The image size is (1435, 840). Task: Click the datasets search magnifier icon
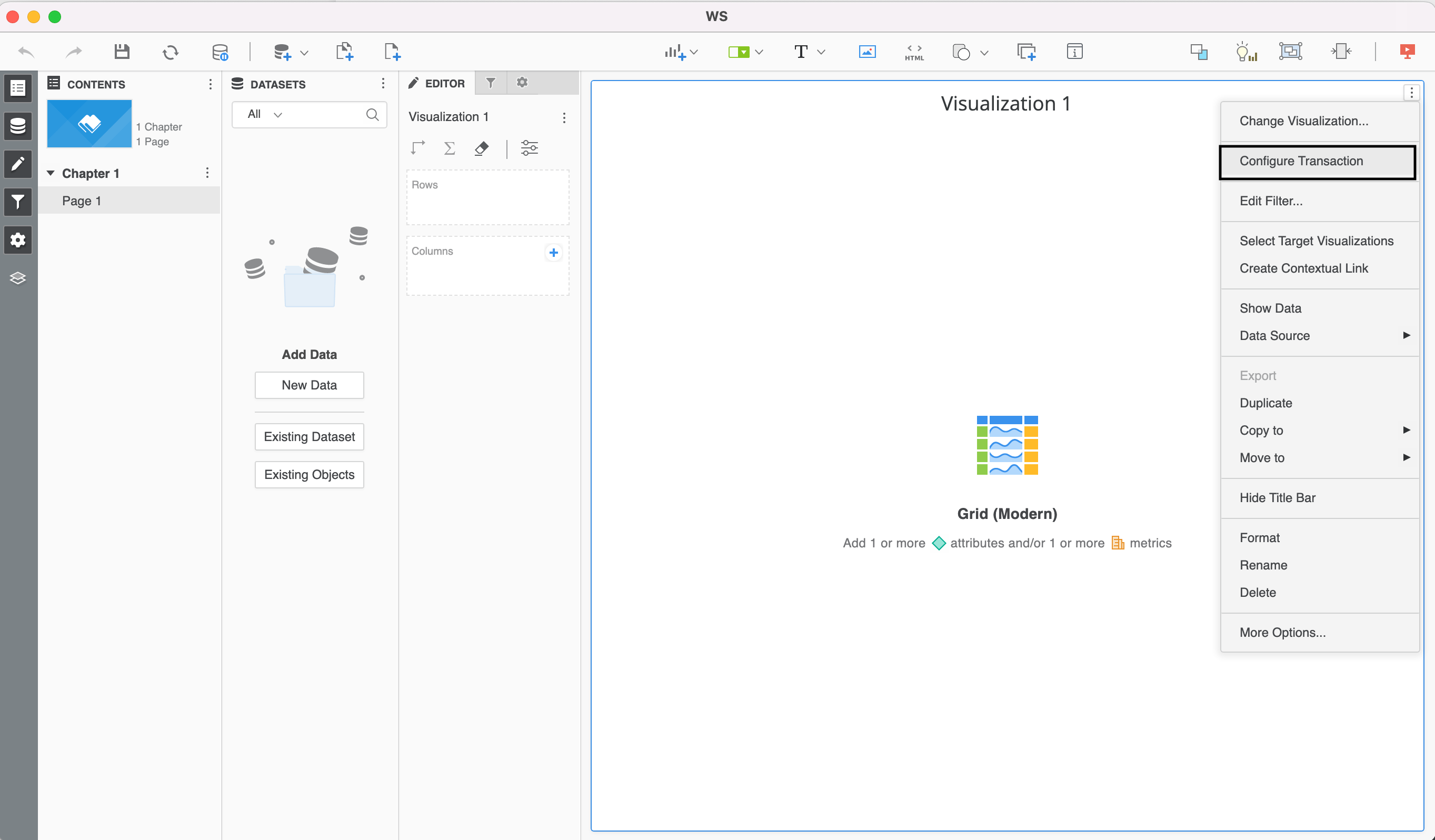point(372,114)
